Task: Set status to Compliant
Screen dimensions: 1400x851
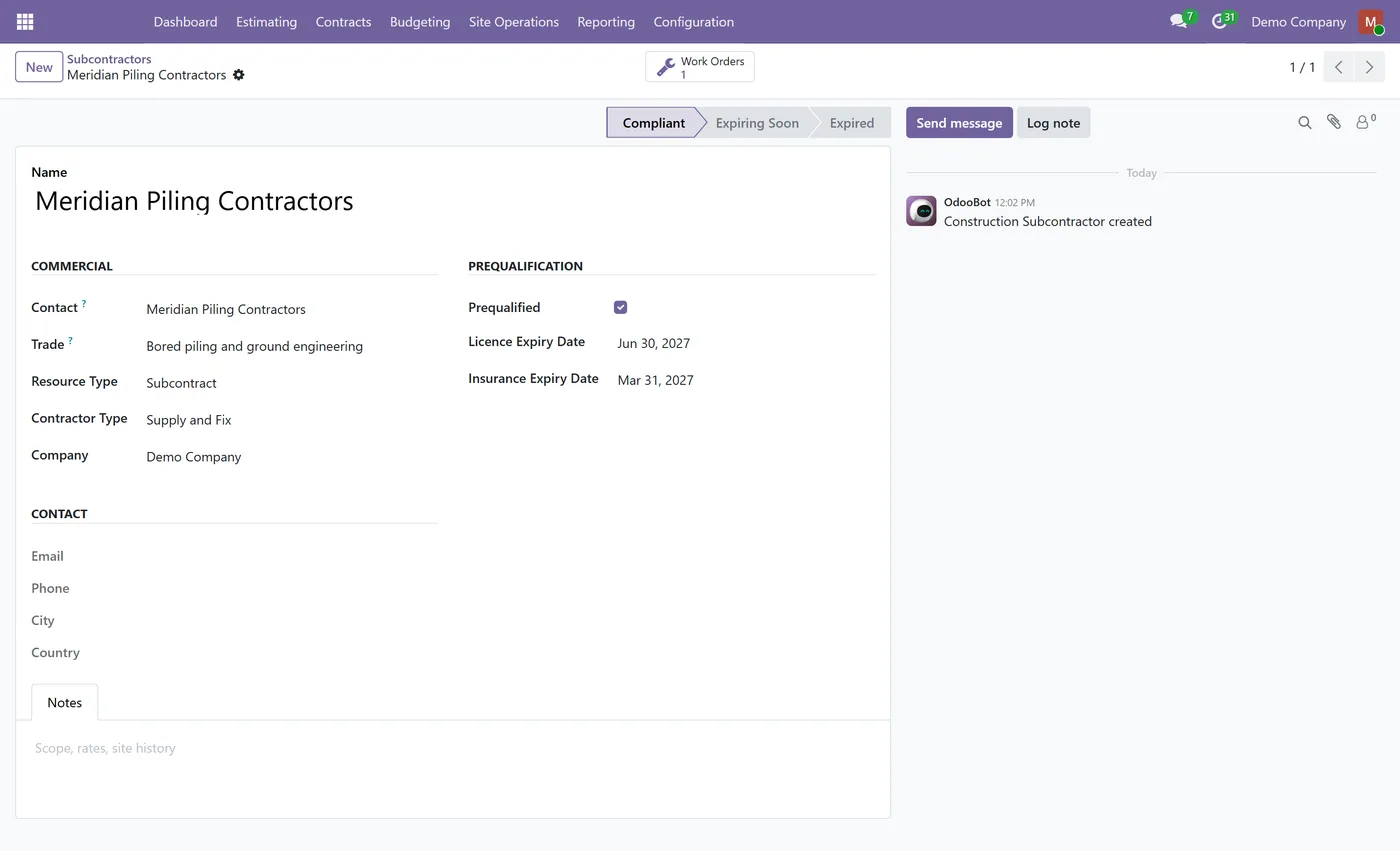Action: [653, 123]
